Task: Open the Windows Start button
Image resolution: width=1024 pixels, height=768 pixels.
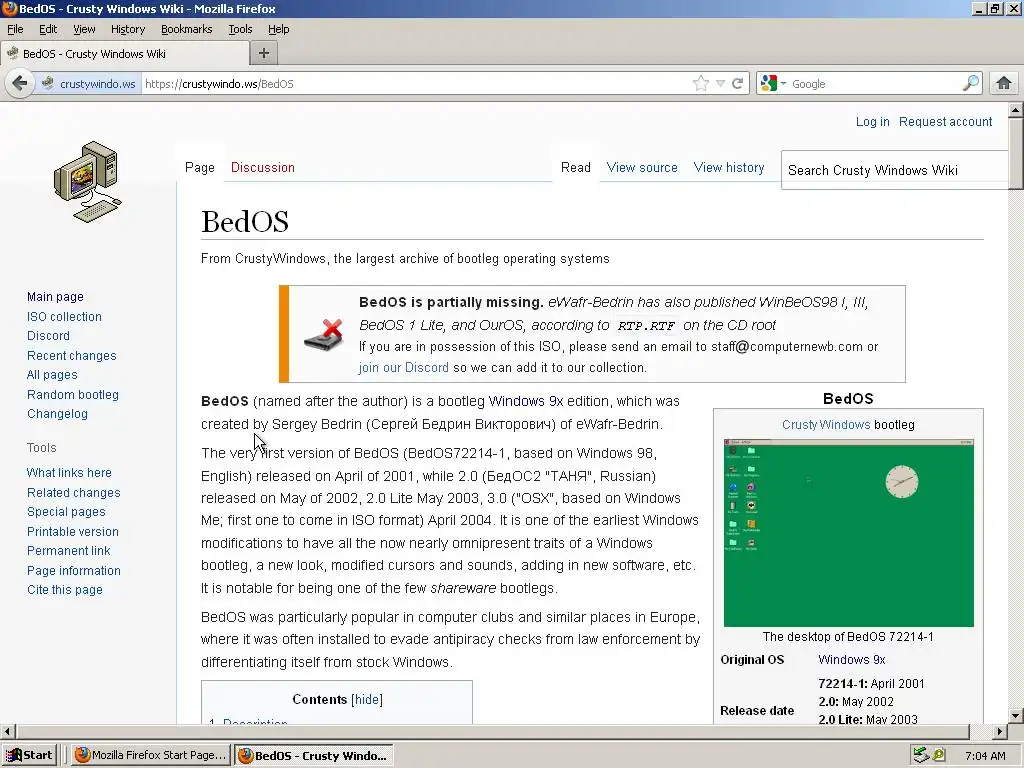Action: click(29, 755)
